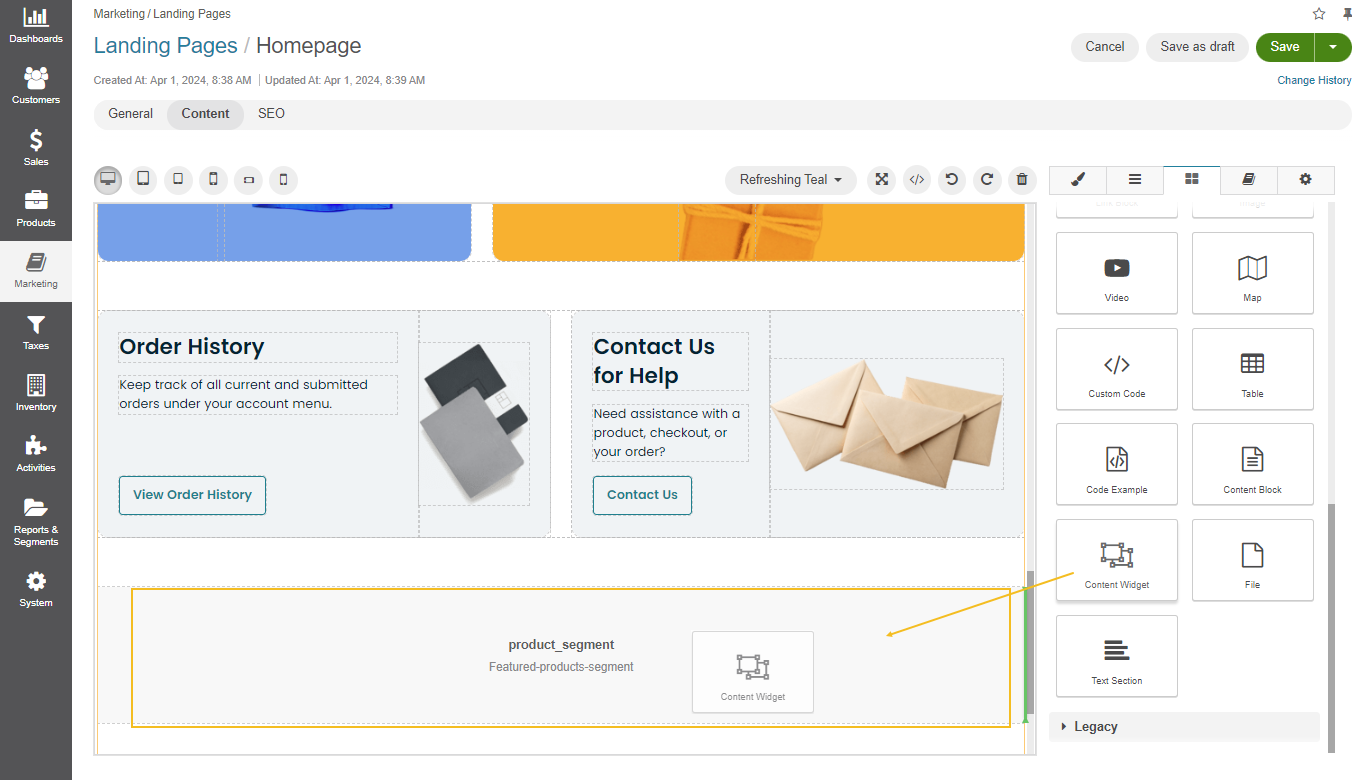Redo the last undone change

tap(987, 180)
